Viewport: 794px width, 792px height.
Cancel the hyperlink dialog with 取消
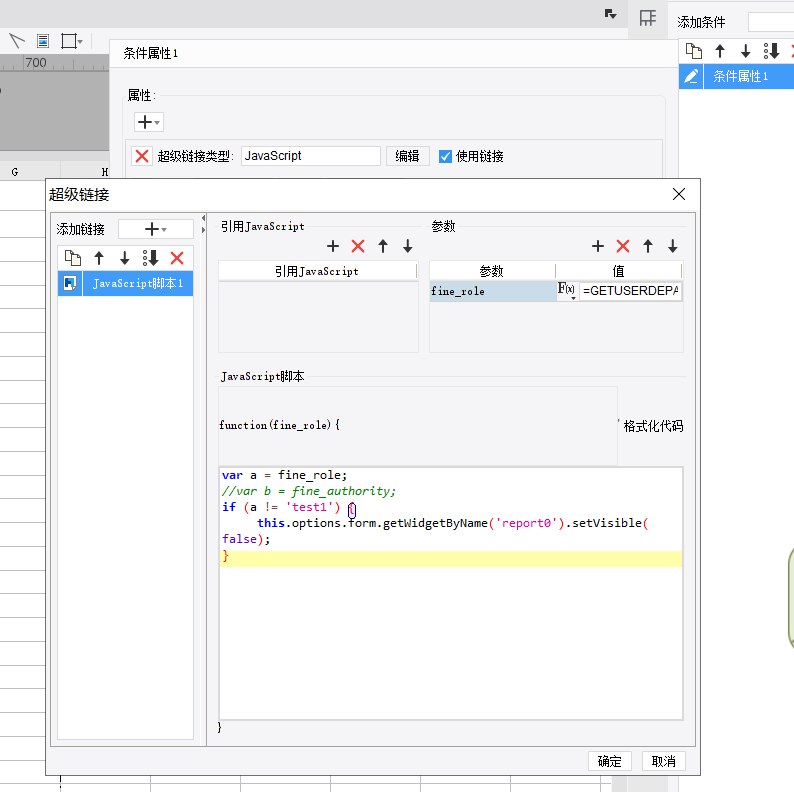664,761
